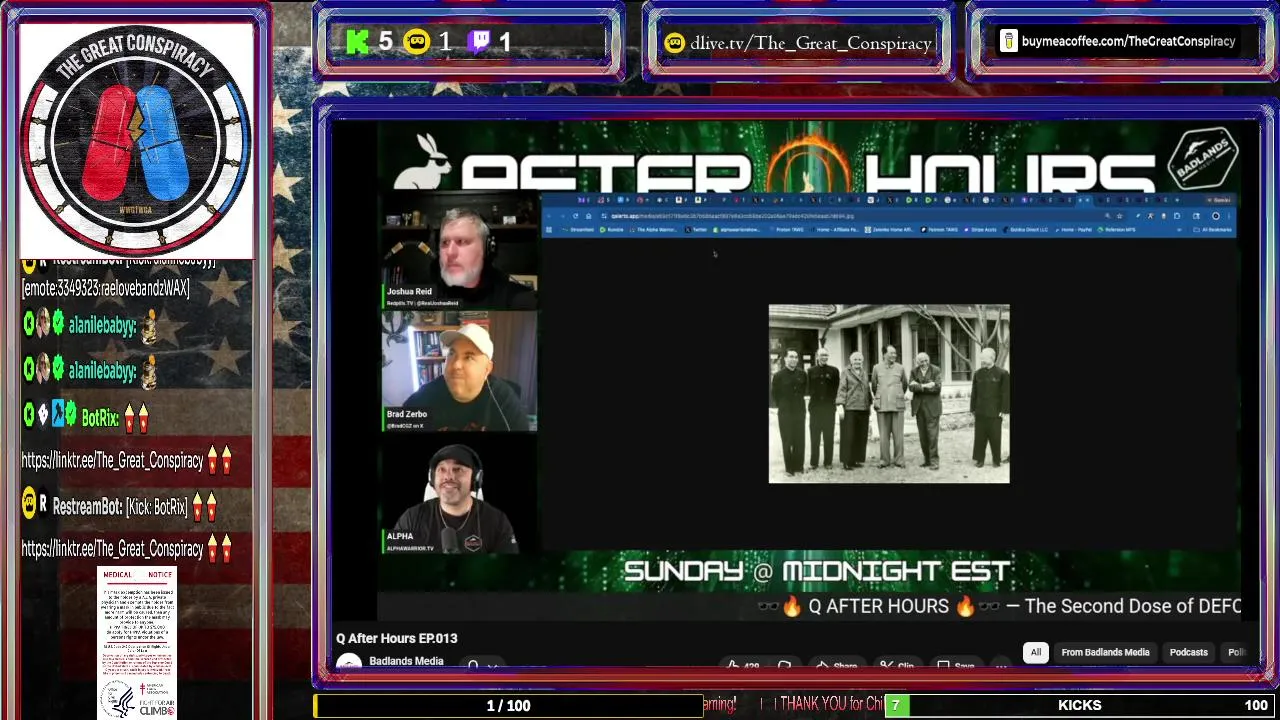
Task: Click the scrolling Q AFTER HOURS ticker text
Action: (998, 606)
